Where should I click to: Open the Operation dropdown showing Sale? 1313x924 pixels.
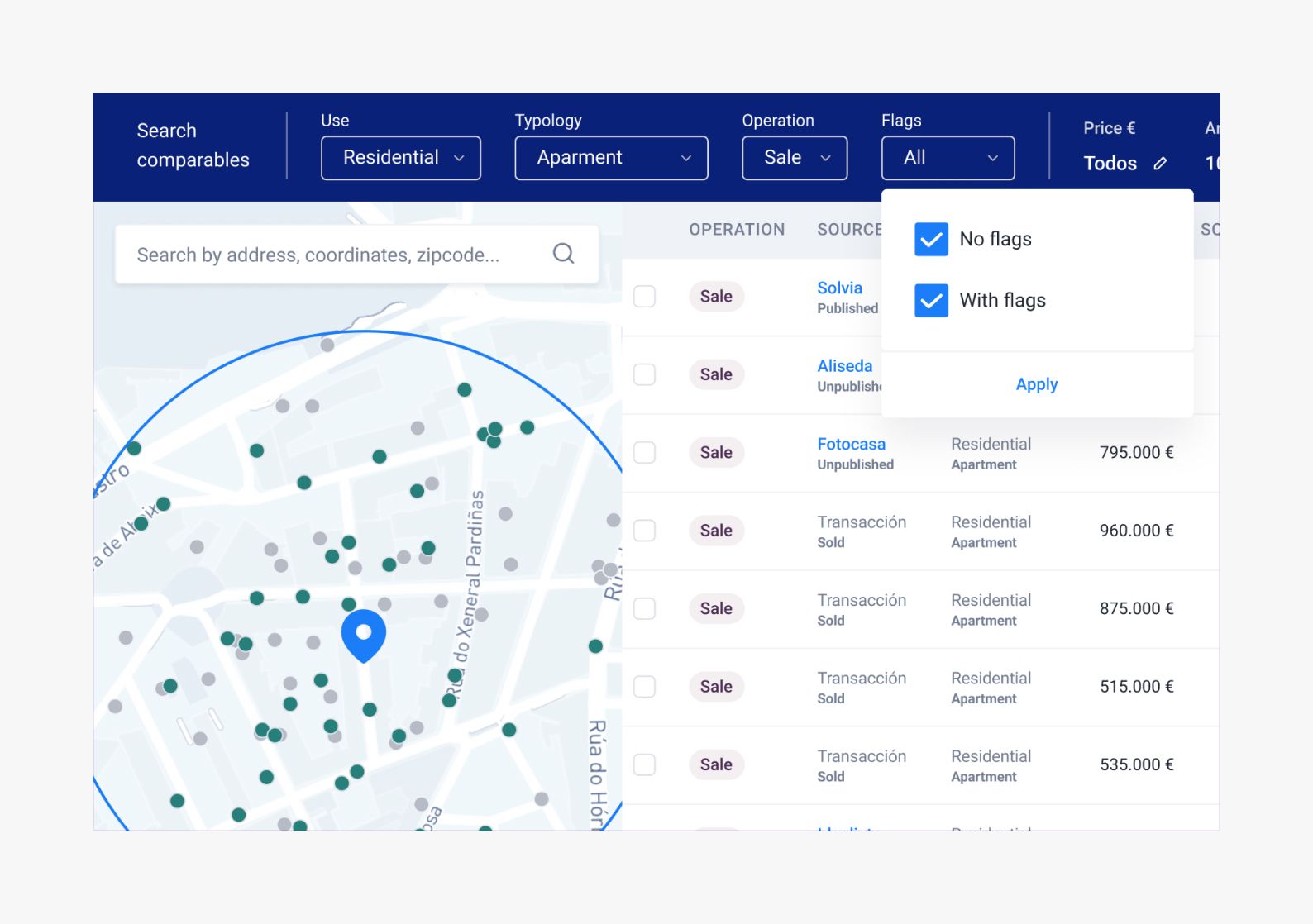click(x=795, y=158)
